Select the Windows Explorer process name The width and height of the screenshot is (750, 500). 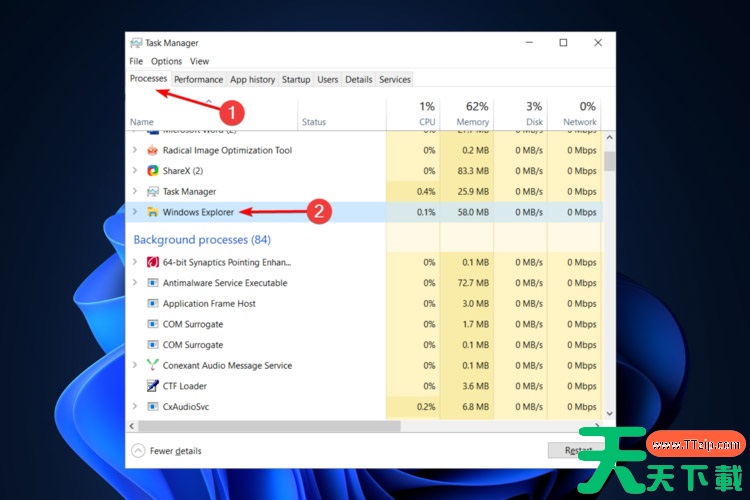coord(198,212)
